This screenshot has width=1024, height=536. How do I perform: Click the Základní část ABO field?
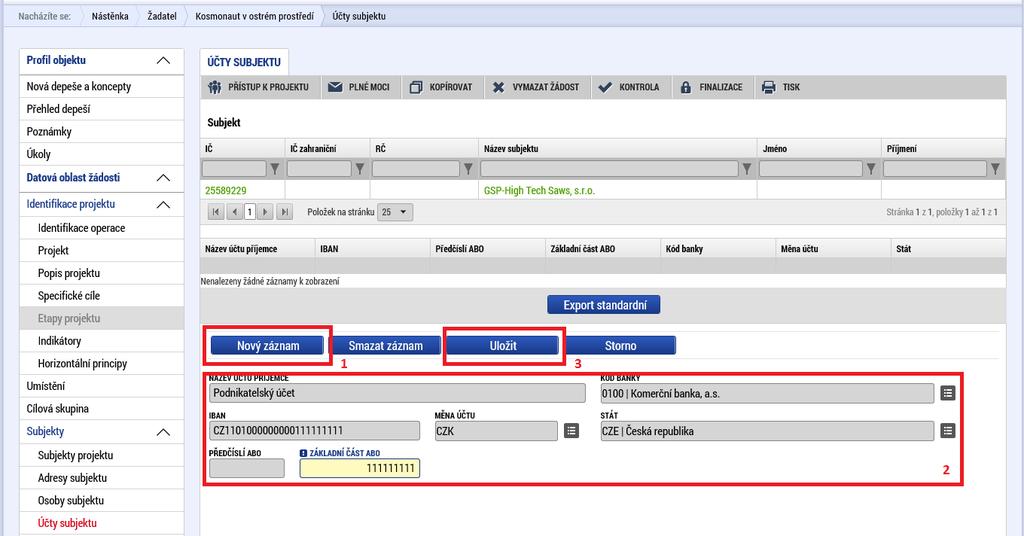click(x=360, y=468)
